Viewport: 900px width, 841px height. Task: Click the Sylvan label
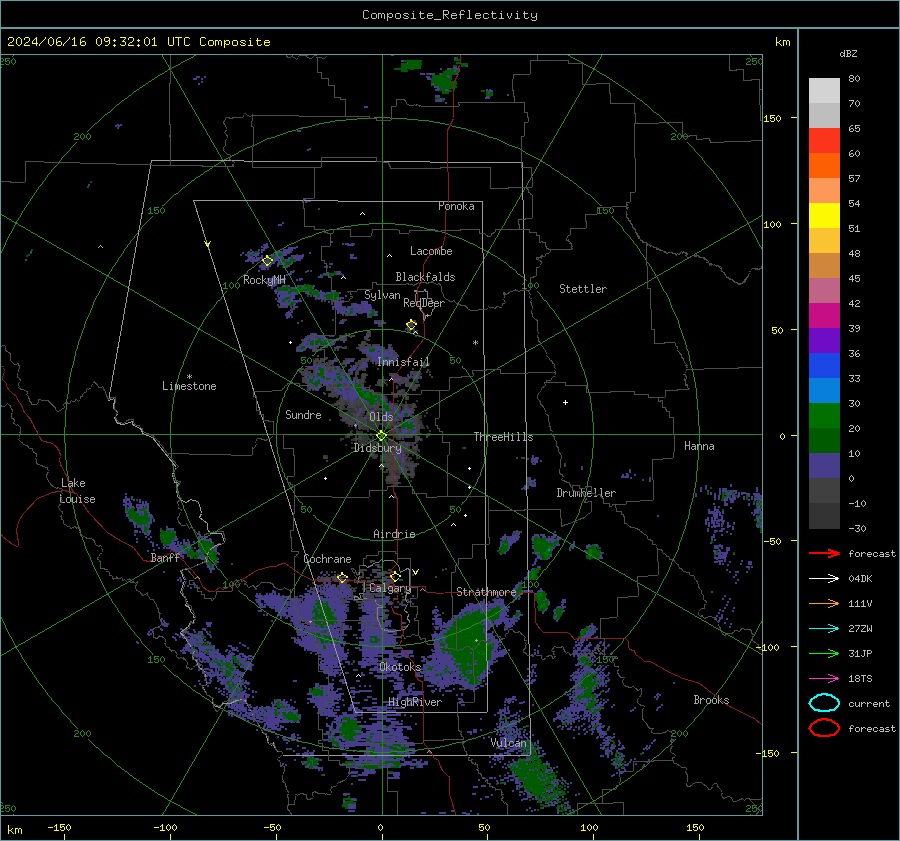tap(382, 295)
